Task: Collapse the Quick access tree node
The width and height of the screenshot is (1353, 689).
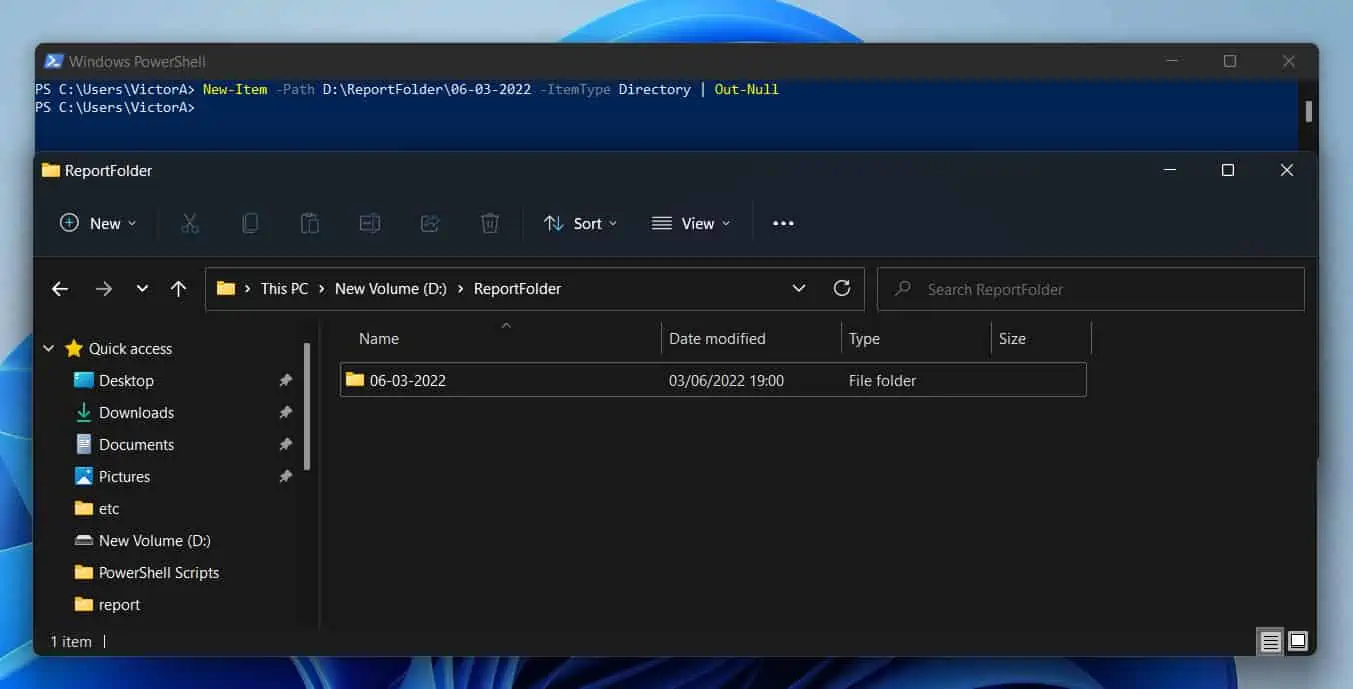Action: 49,348
